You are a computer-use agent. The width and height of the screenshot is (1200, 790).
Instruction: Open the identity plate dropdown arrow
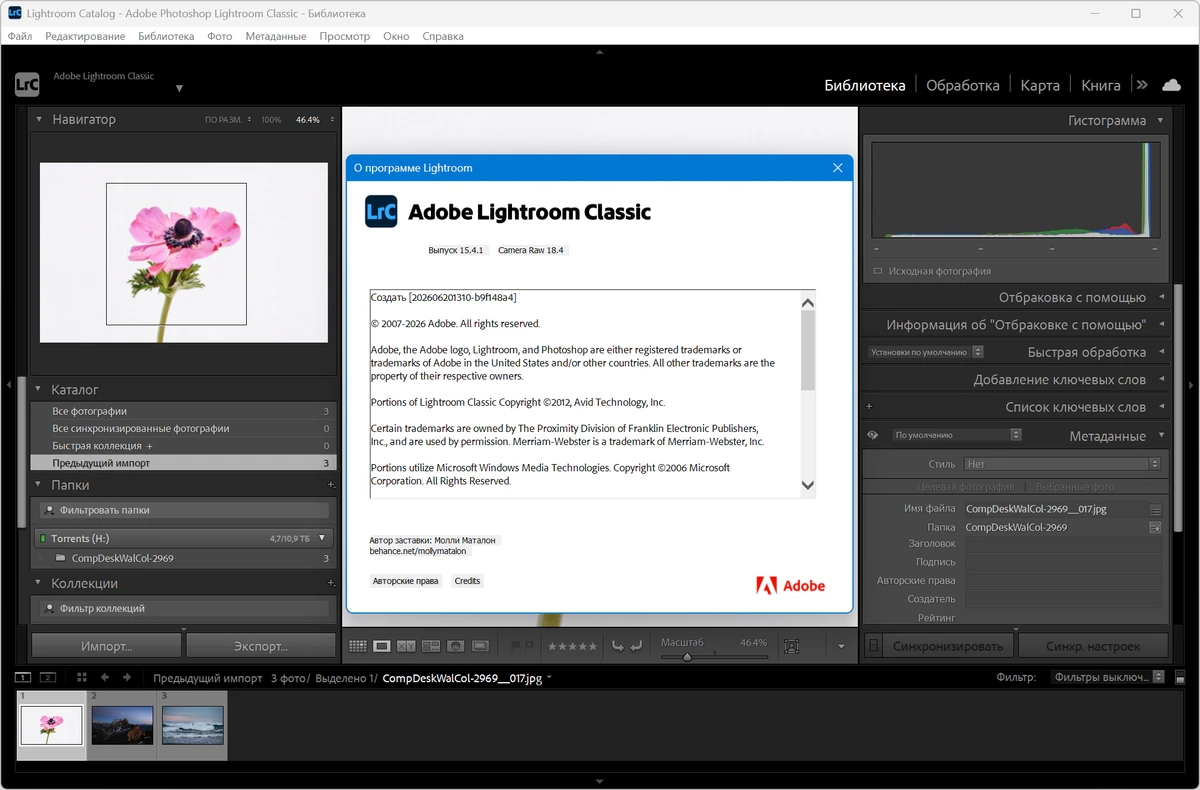click(179, 89)
